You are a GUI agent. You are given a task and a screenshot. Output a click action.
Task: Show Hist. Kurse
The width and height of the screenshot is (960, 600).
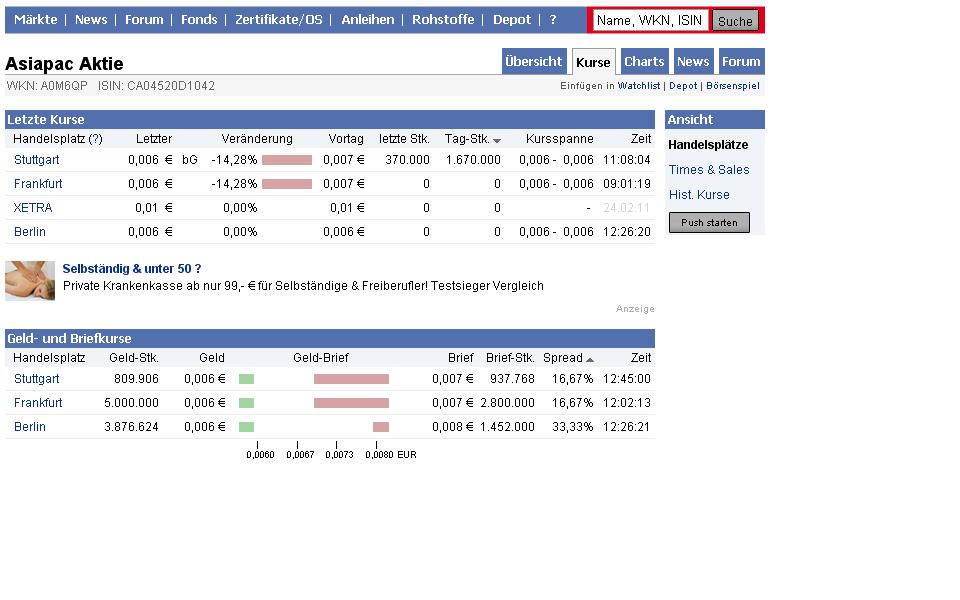point(700,194)
